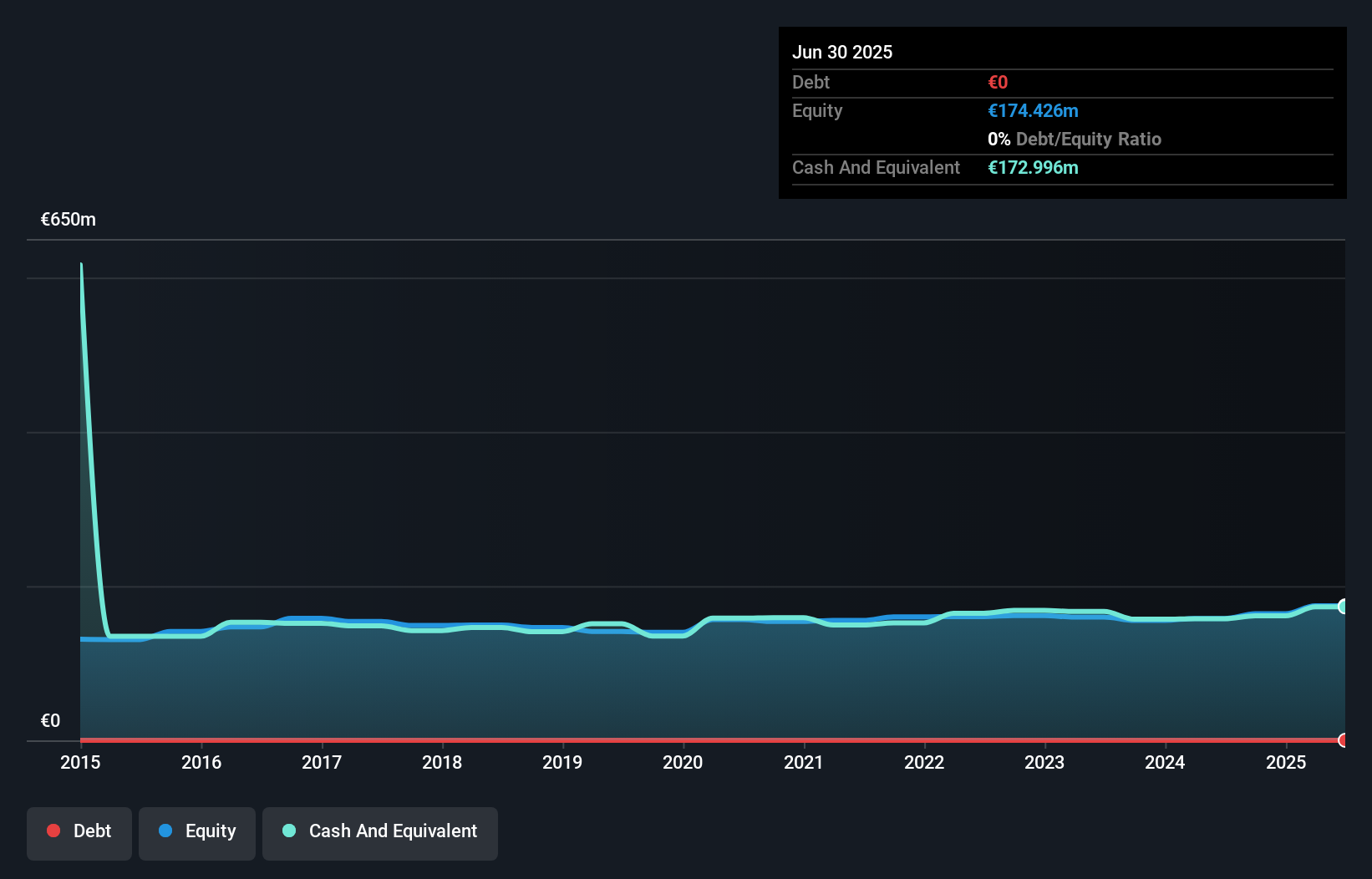The image size is (1372, 879).
Task: Toggle the Debt series legend button
Action: [79, 831]
